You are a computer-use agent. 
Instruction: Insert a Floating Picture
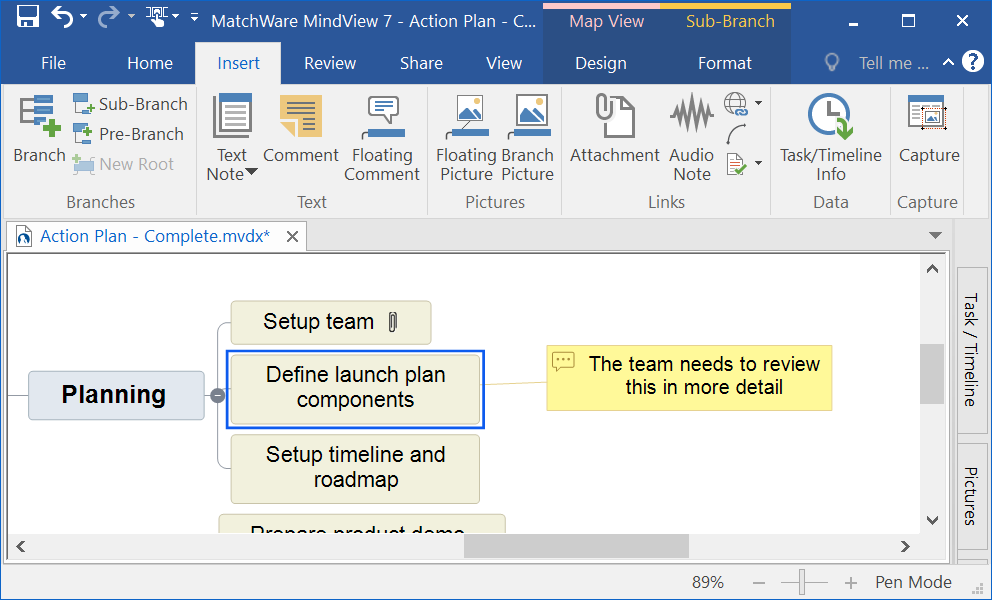[x=466, y=138]
